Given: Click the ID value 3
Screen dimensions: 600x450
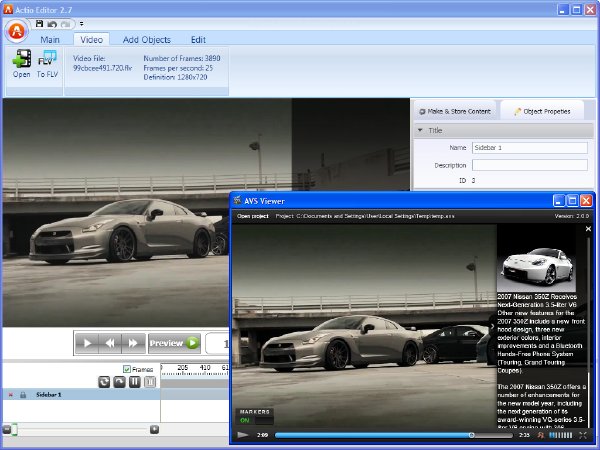Looking at the screenshot, I should [x=473, y=181].
